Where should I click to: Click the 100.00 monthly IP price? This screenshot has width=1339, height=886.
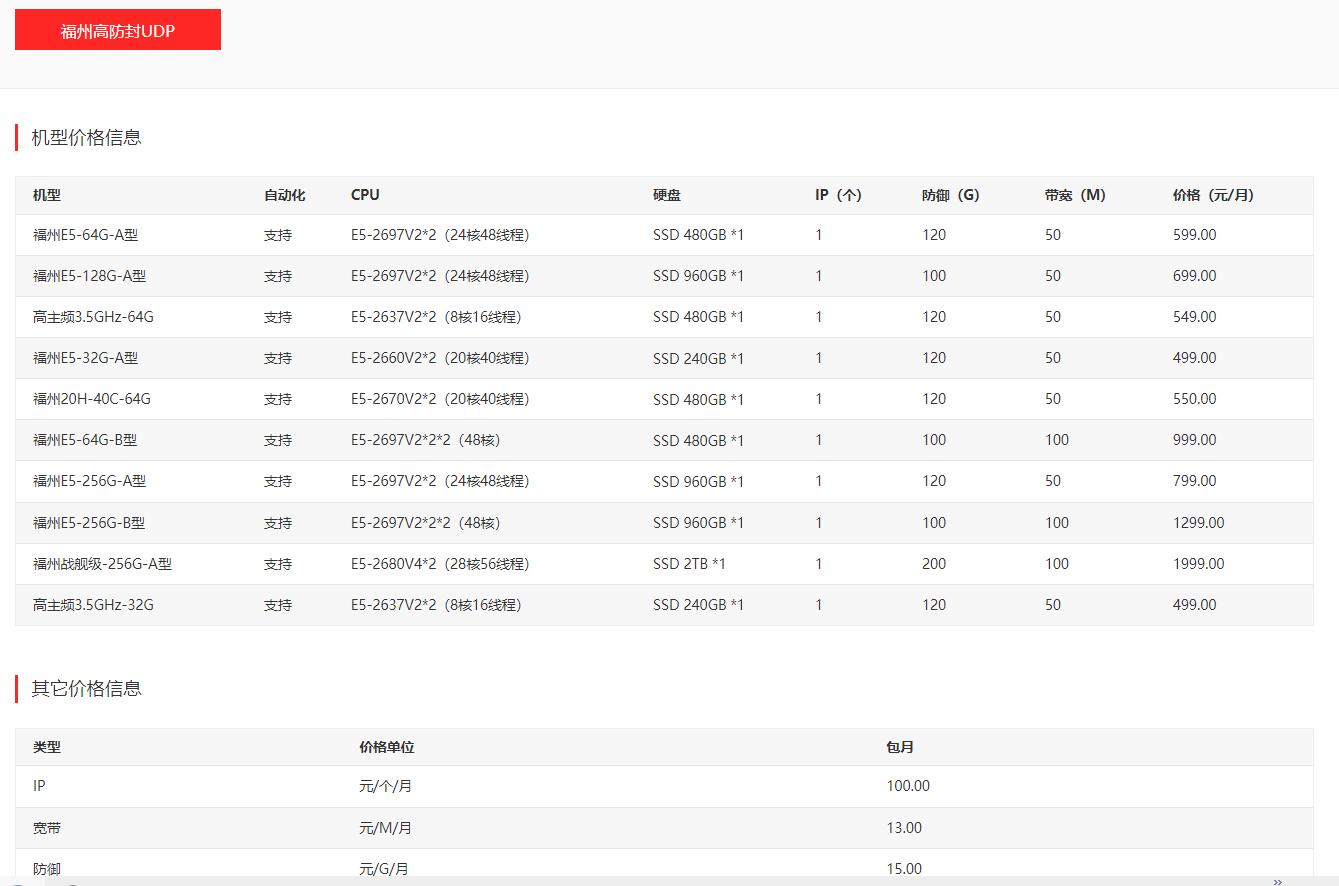pos(908,786)
